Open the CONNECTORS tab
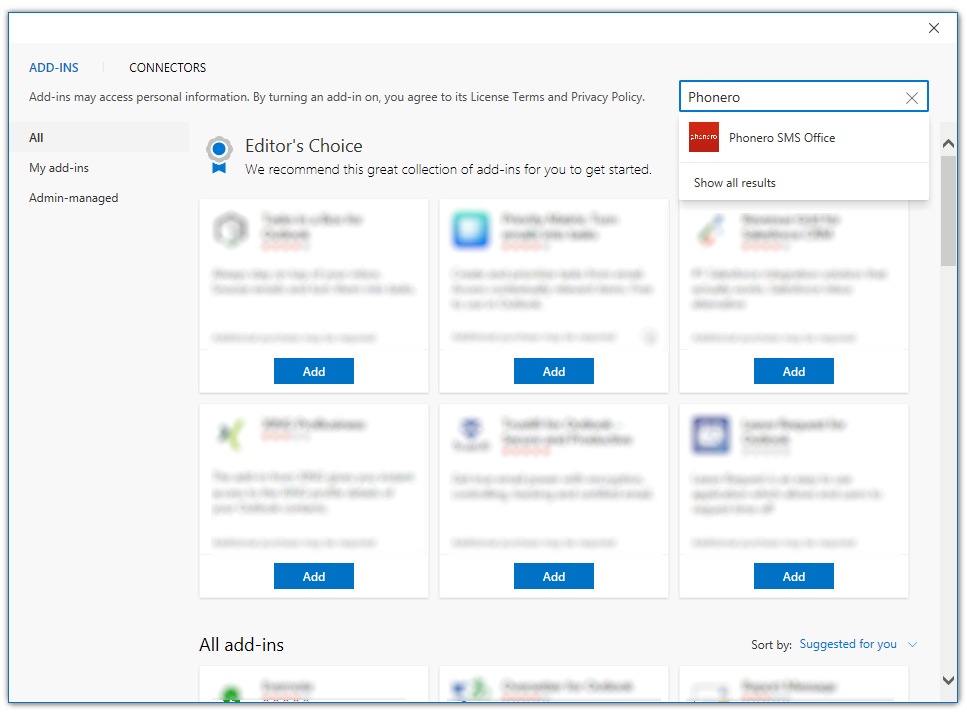967x712 pixels. pyautogui.click(x=167, y=68)
